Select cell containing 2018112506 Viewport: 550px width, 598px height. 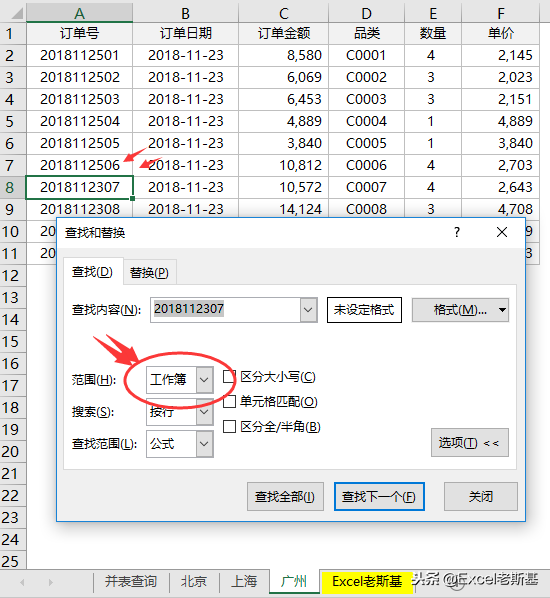click(79, 165)
